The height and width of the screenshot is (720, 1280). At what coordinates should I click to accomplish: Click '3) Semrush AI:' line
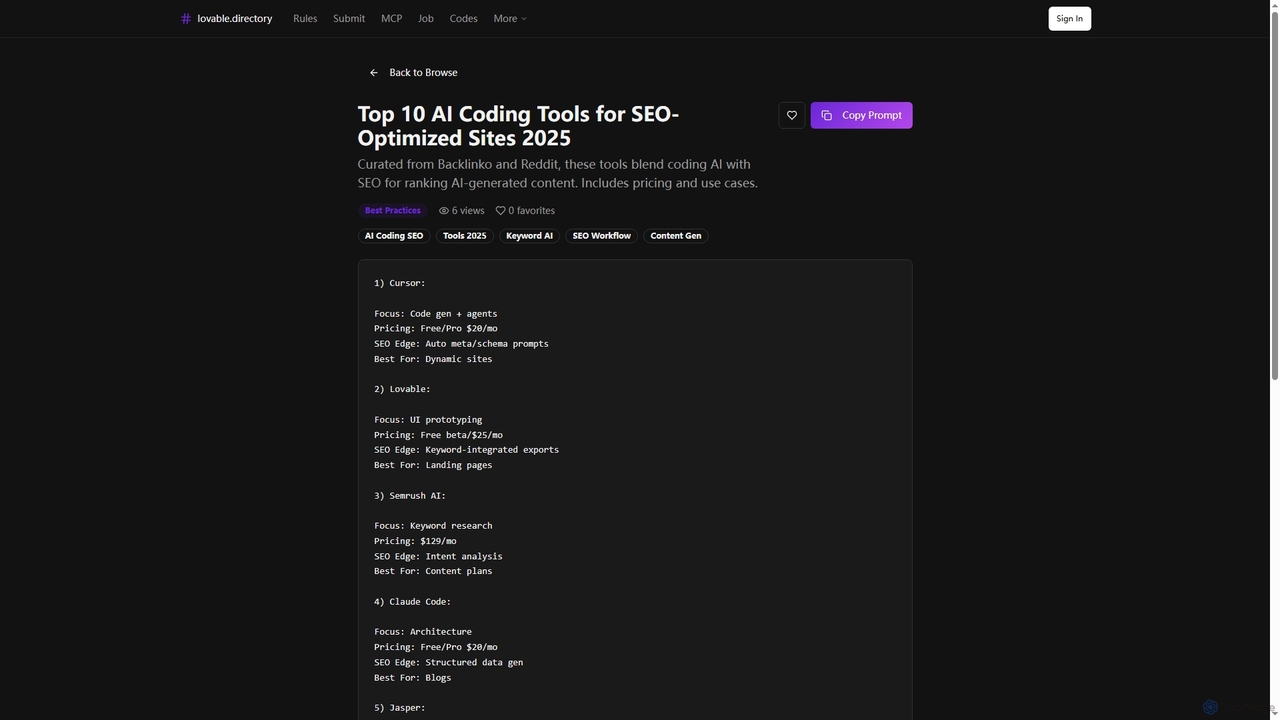click(x=410, y=496)
